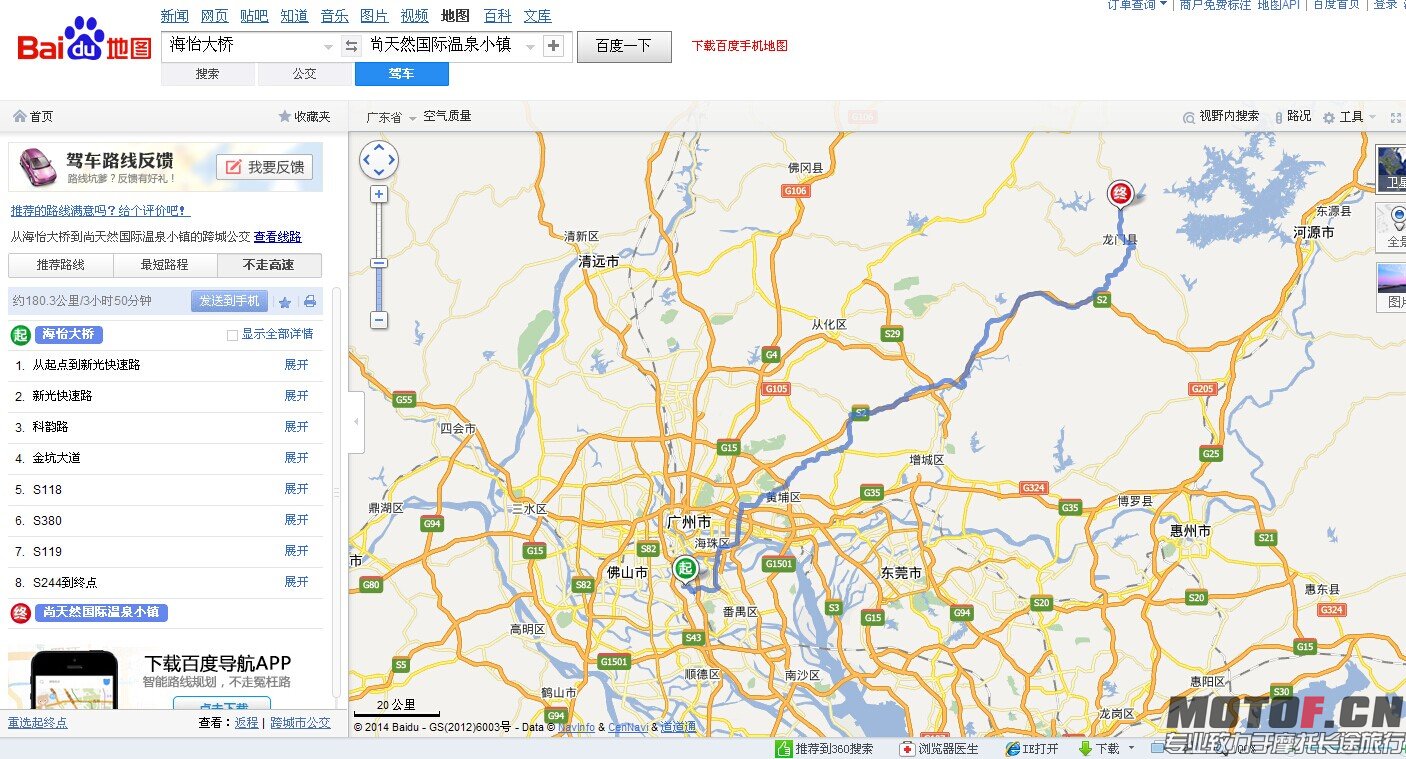Click 下载 in the status bar
Screen dimensions: 1406x759
point(1099,748)
